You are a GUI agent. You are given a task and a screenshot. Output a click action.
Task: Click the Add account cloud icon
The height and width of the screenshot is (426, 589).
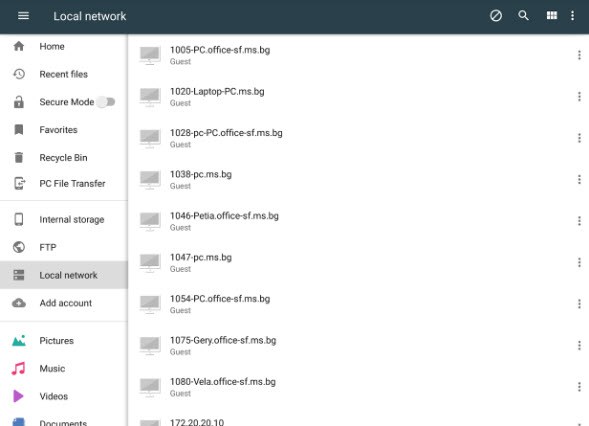tap(19, 303)
